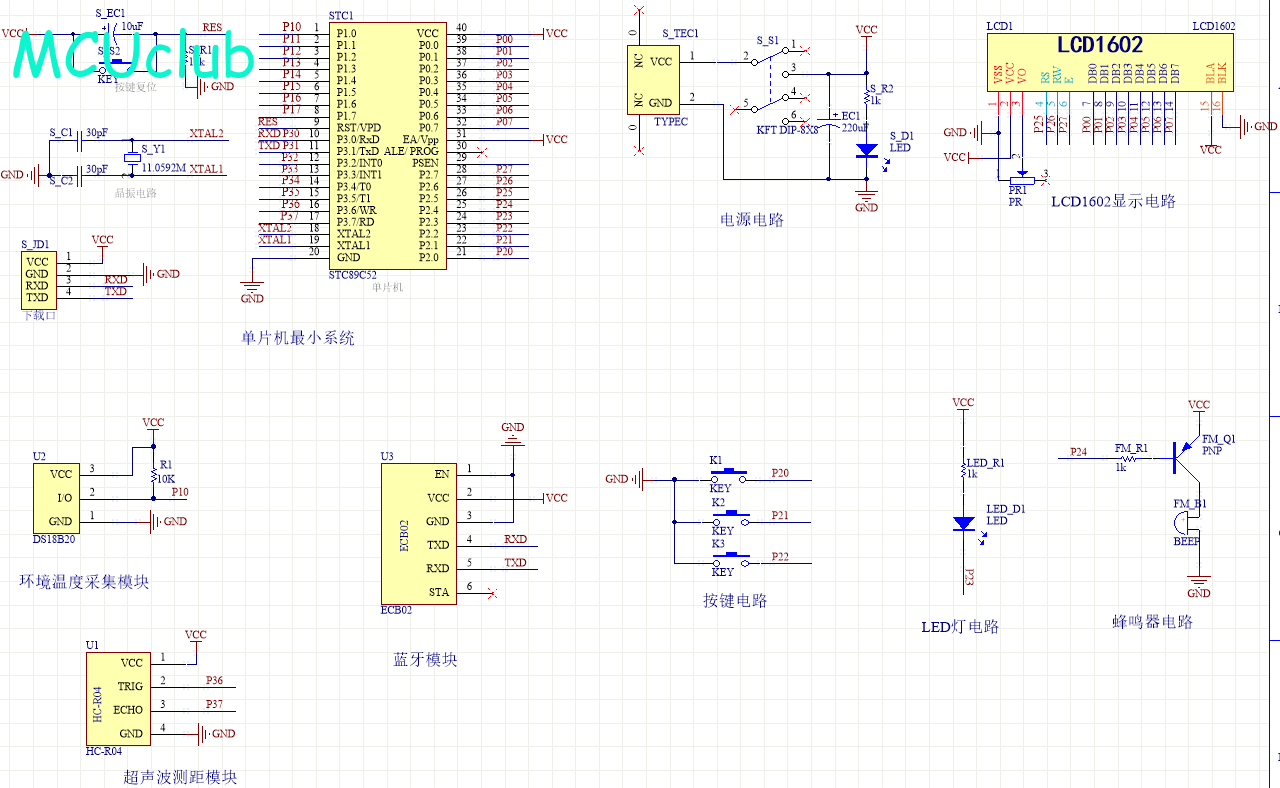Click the HC-R04 ultrasonic module block
This screenshot has height=788, width=1280.
point(118,698)
